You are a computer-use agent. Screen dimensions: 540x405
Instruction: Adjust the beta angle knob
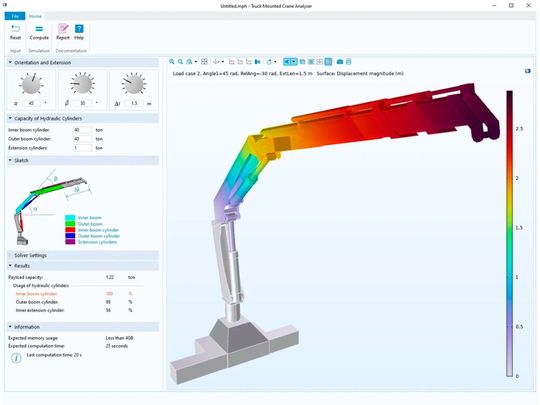83,84
